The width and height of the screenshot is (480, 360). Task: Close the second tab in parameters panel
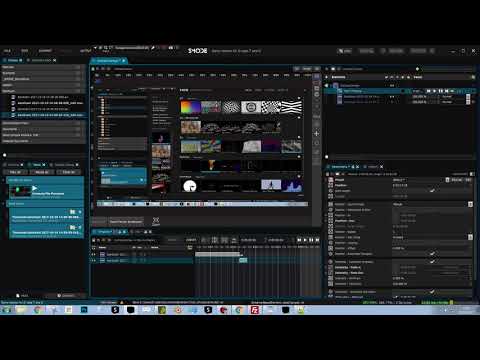[382, 167]
